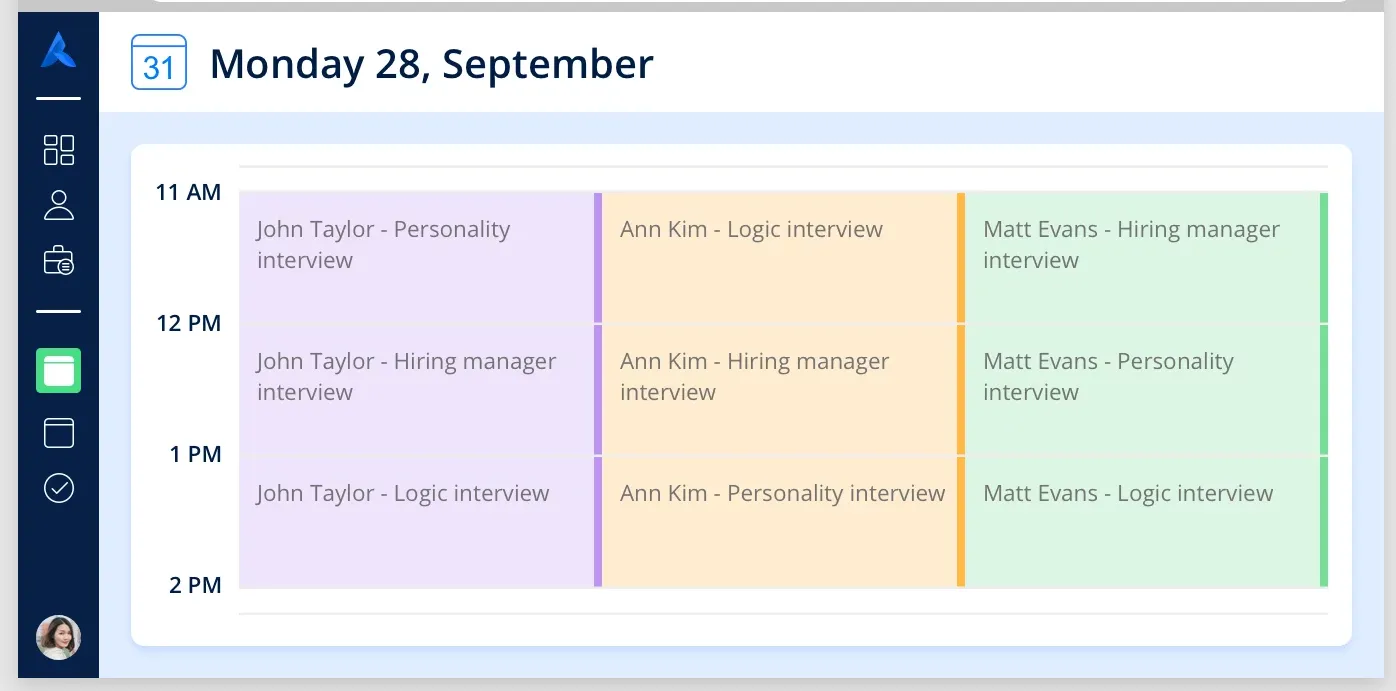Open the tasks checkmark circle icon
Screen dimensions: 1396x691
point(59,488)
